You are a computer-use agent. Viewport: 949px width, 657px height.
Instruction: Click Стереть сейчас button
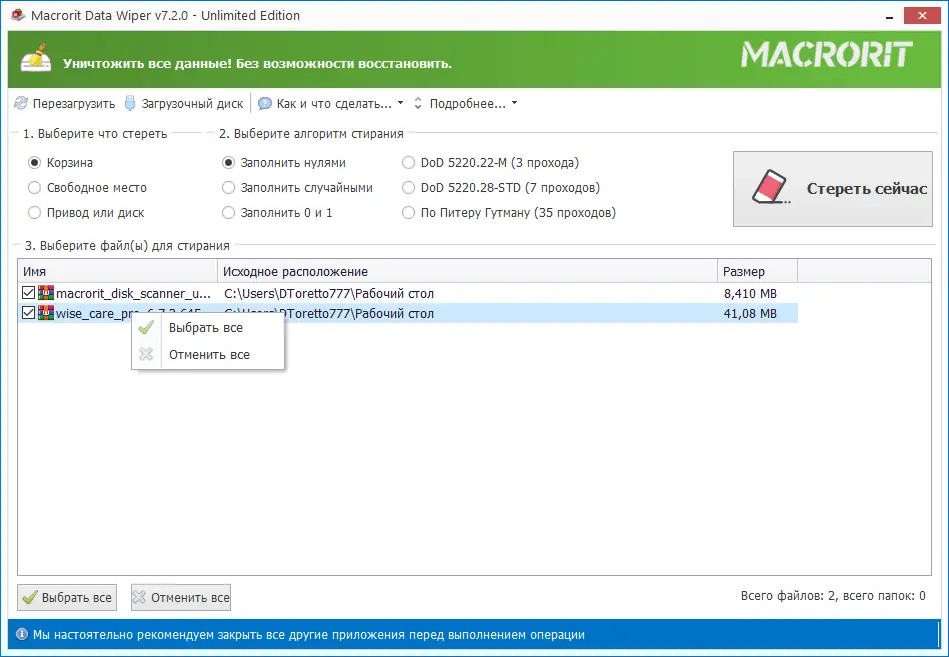point(833,189)
